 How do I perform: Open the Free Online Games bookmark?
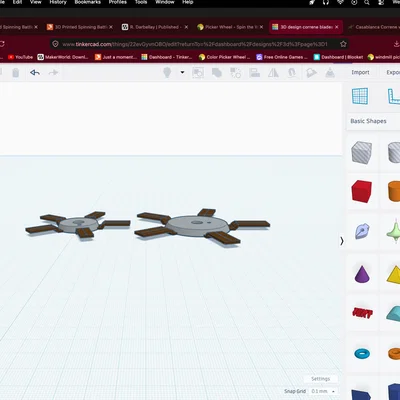[x=282, y=57]
